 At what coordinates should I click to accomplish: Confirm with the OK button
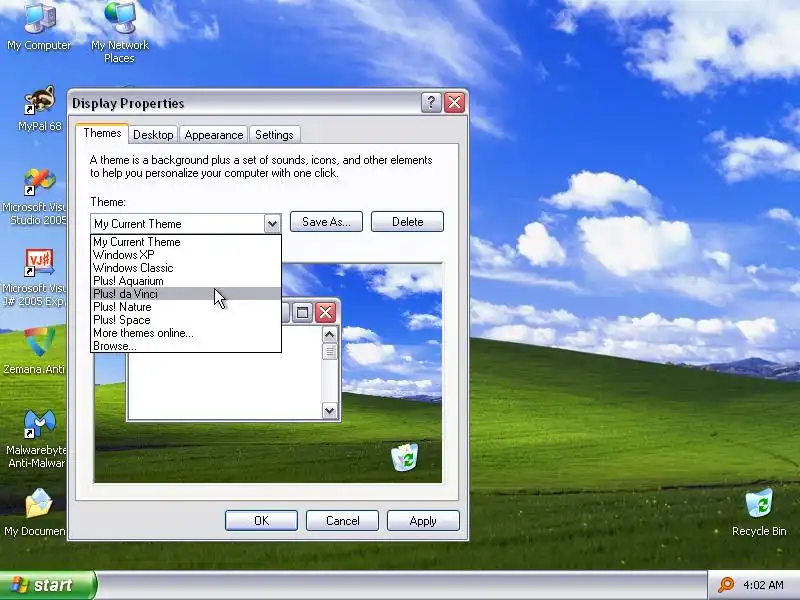point(261,520)
